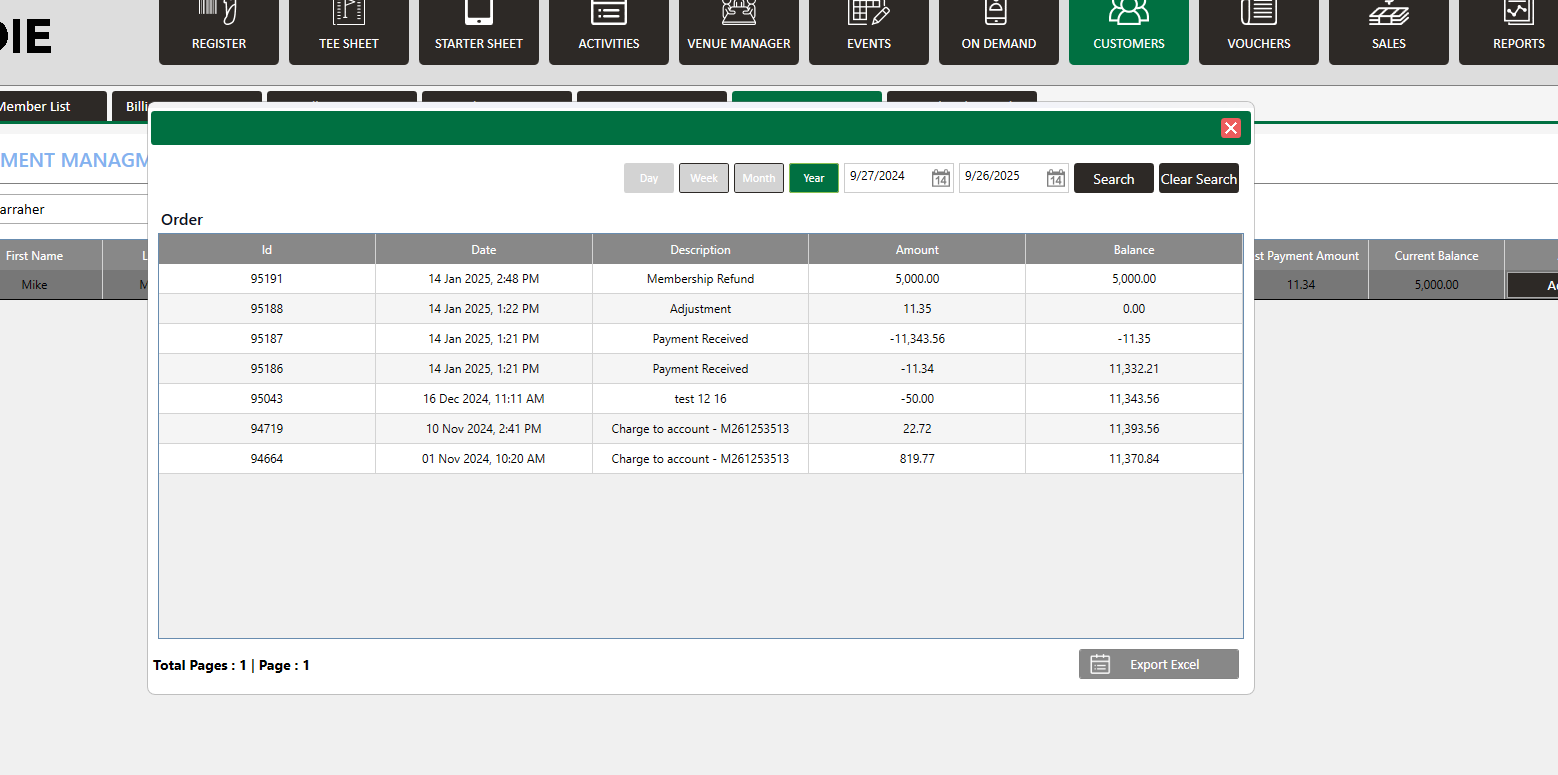Viewport: 1558px width, 775px height.
Task: Open calendar picker for end date 9/26/2025
Action: coord(1056,179)
